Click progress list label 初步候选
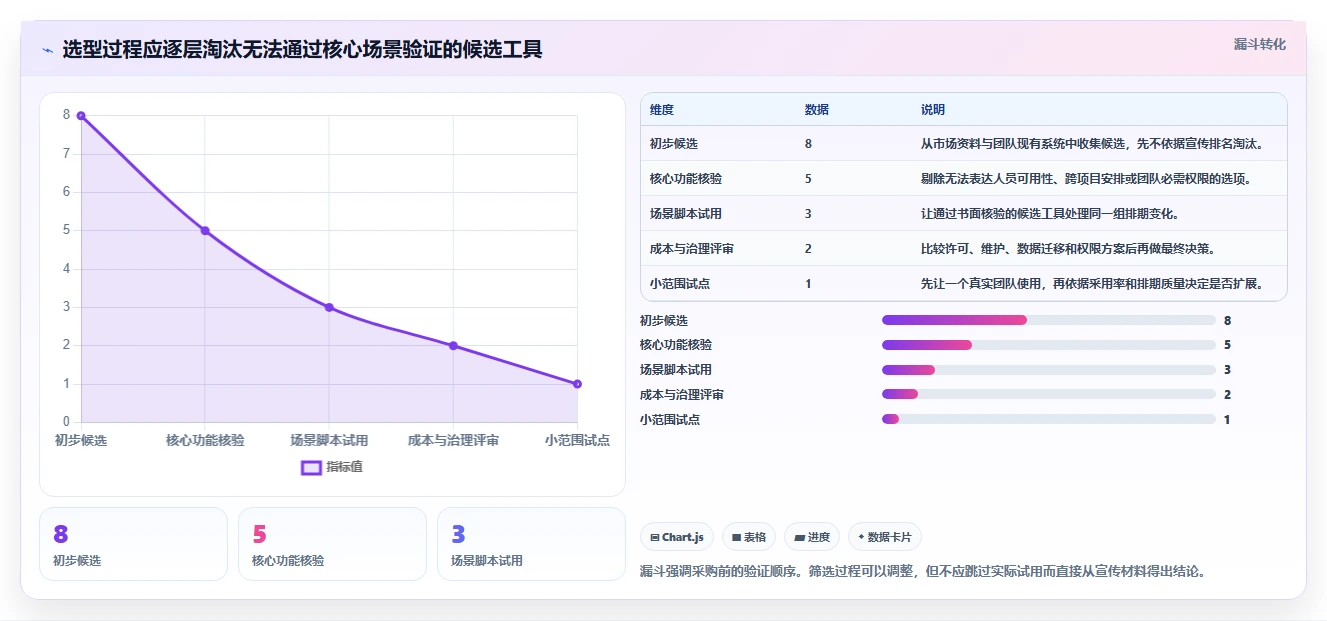 coord(664,320)
